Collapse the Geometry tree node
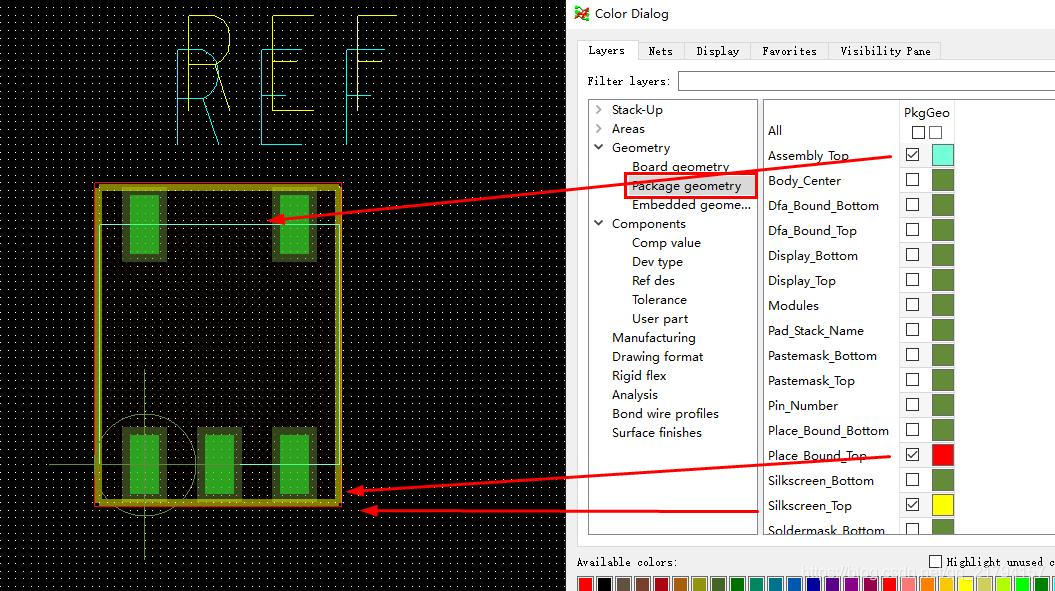The width and height of the screenshot is (1055, 591). 598,148
